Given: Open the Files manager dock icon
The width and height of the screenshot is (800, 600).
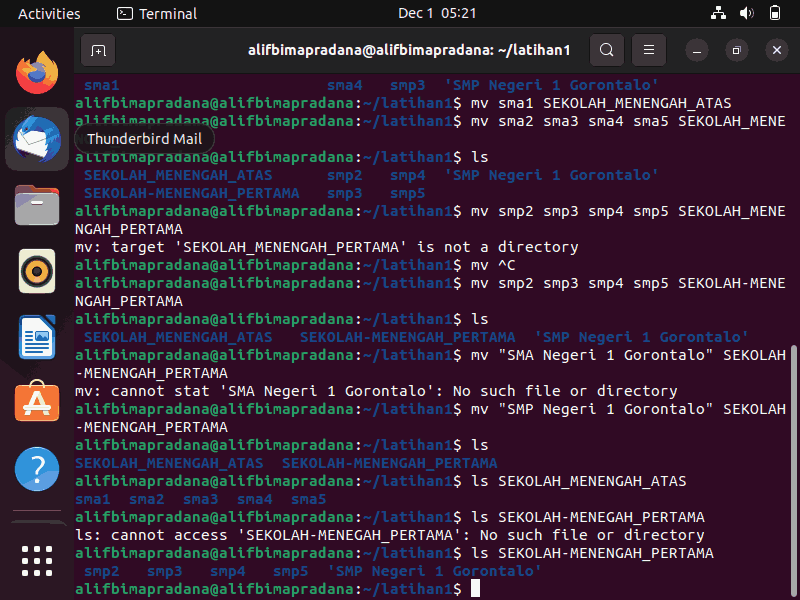Looking at the screenshot, I should pyautogui.click(x=37, y=205).
